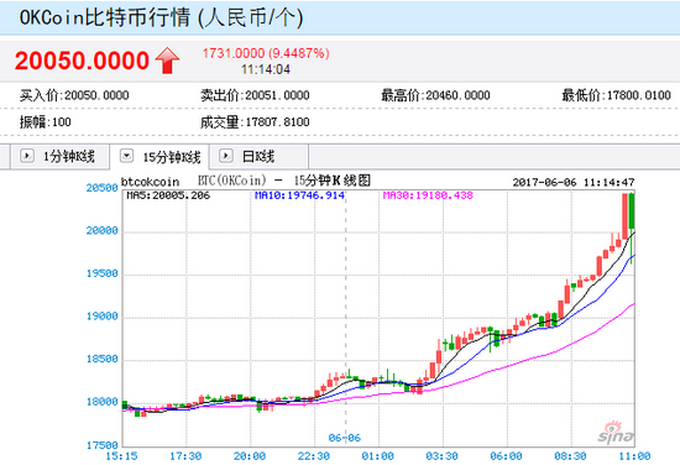680x465 pixels.
Task: Click the timestamp 11:14:04
Action: point(265,69)
